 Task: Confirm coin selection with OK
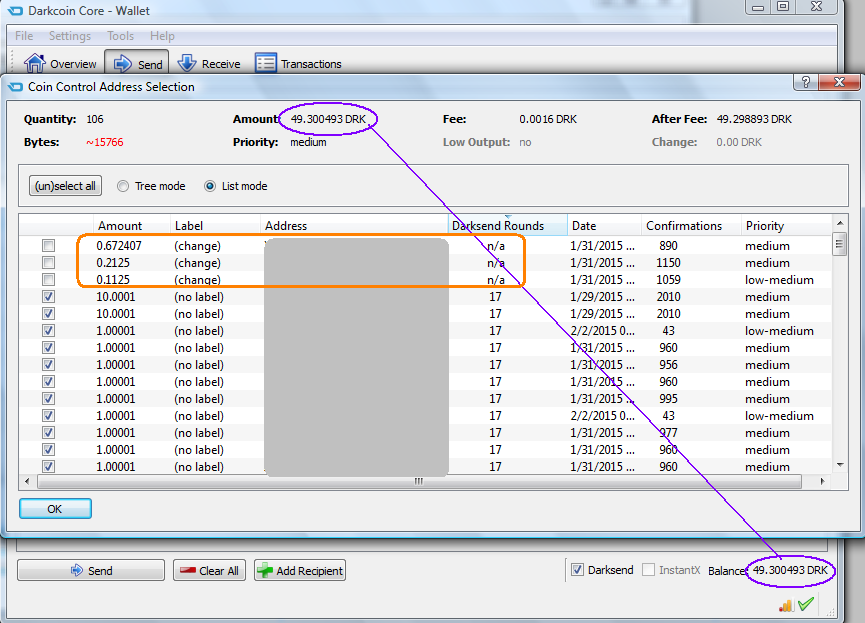pos(55,509)
